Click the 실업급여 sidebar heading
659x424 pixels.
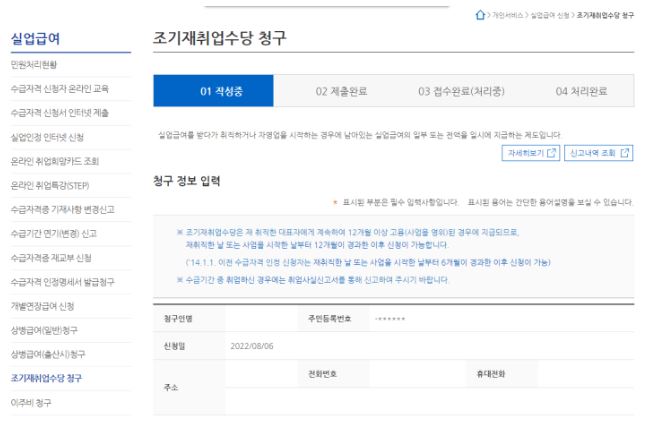coord(35,39)
